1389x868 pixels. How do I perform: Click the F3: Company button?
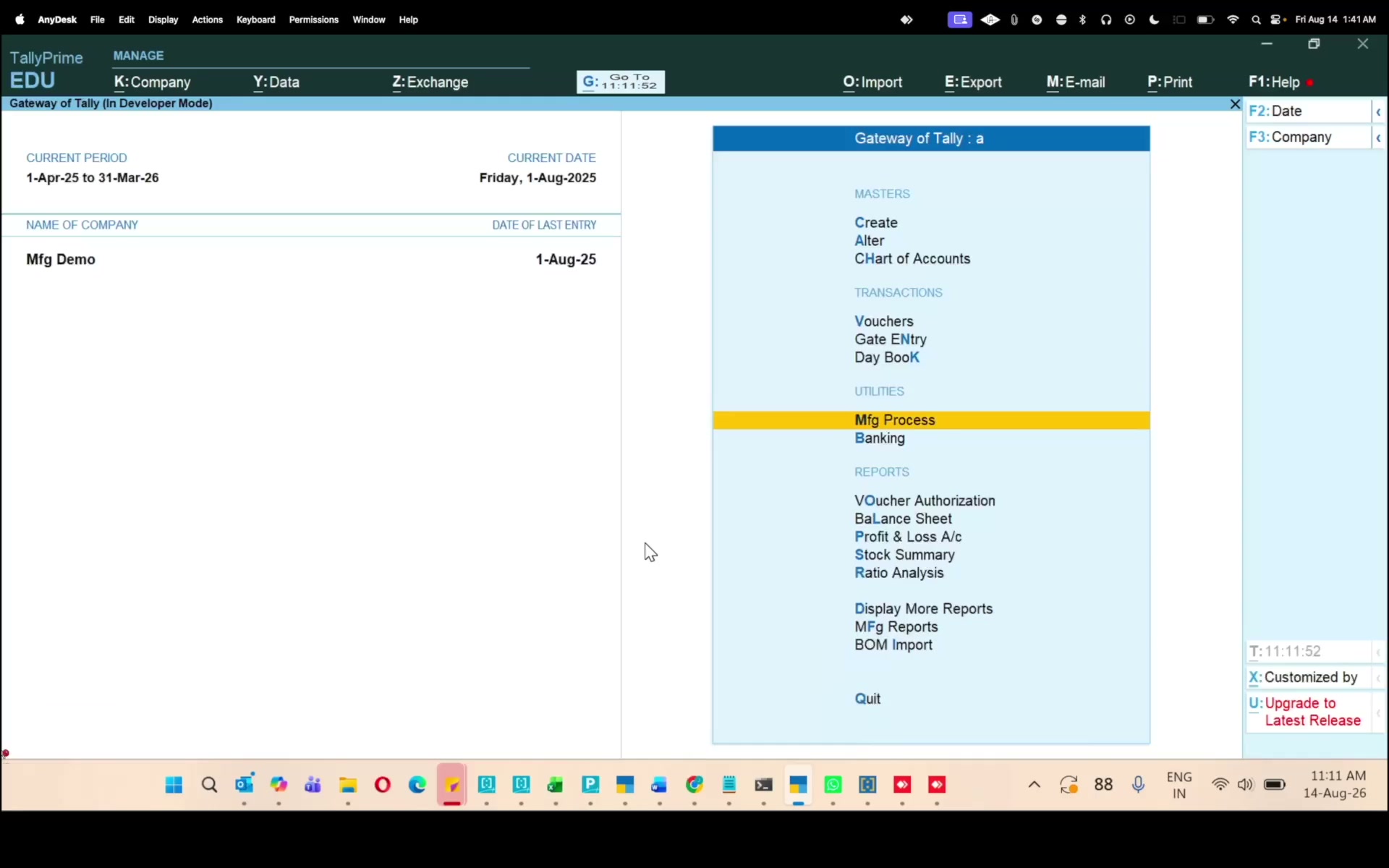pos(1308,137)
